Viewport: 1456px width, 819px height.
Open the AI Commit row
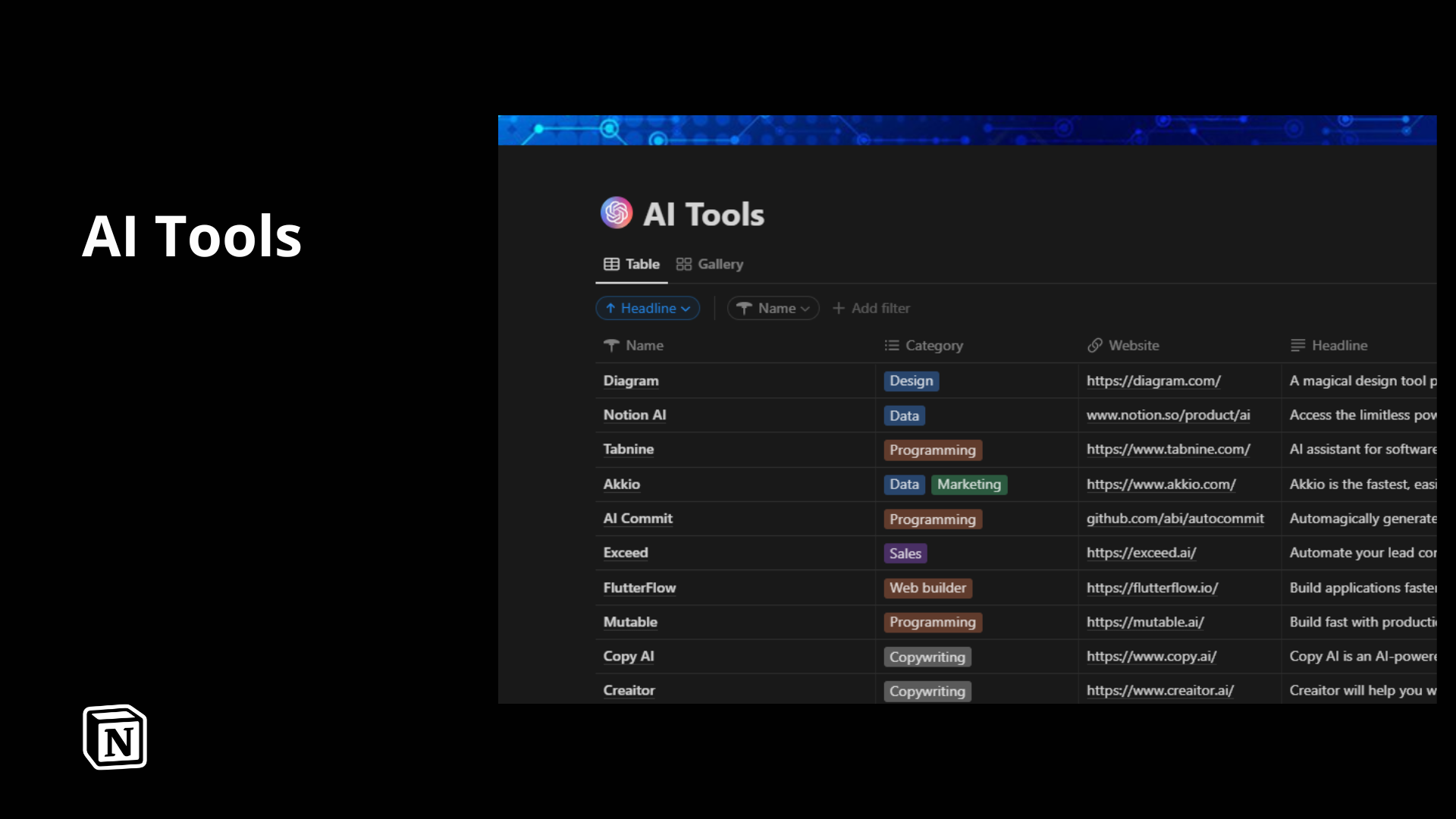point(638,518)
